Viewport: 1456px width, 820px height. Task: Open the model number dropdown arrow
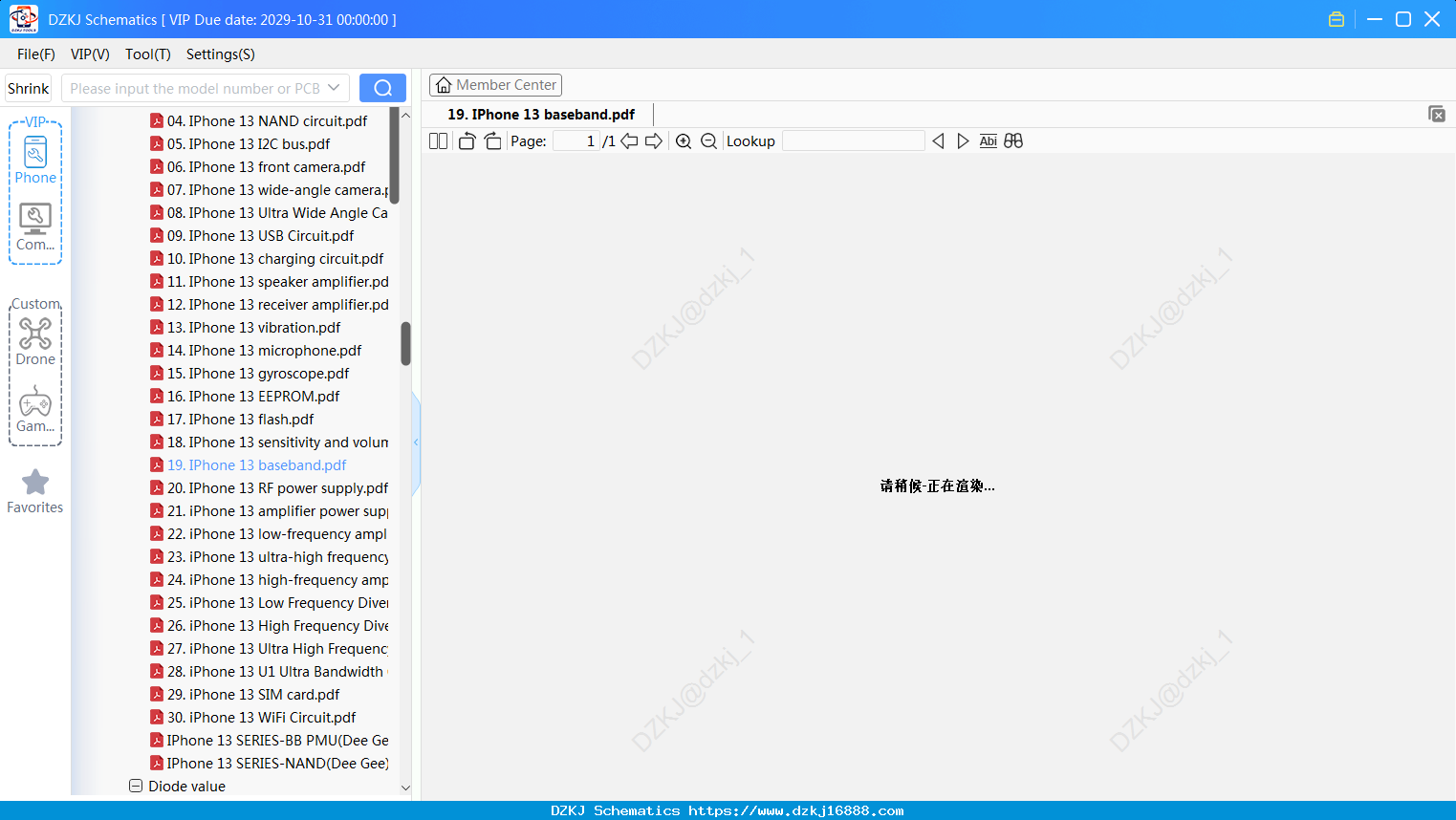334,88
